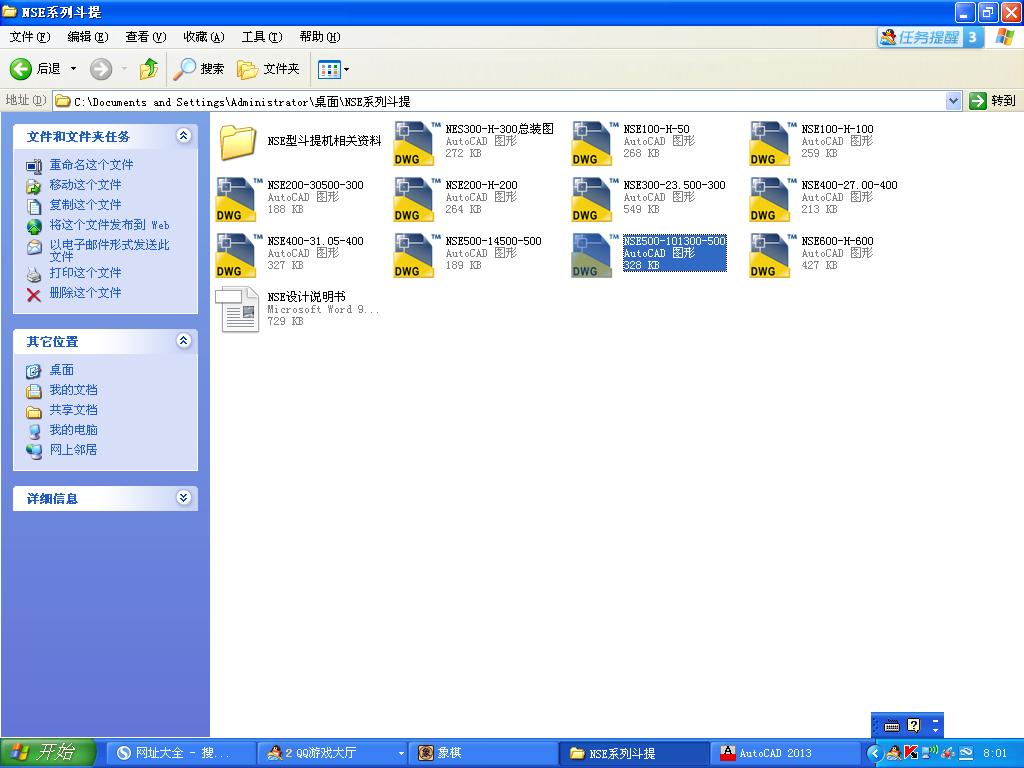Open the 工具 menu
Screen dimensions: 1024x768
point(261,36)
